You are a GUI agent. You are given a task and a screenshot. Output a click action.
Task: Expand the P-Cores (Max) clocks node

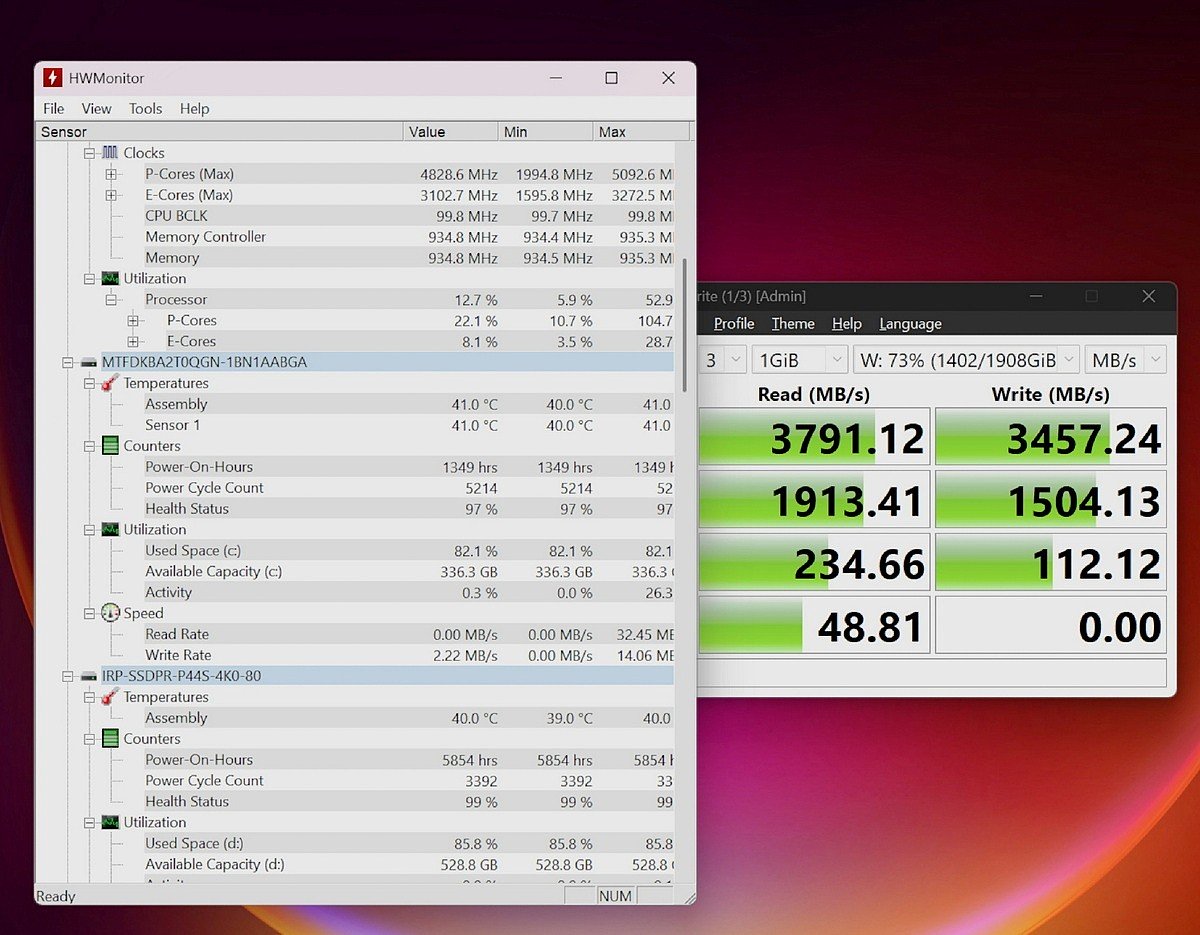click(110, 174)
